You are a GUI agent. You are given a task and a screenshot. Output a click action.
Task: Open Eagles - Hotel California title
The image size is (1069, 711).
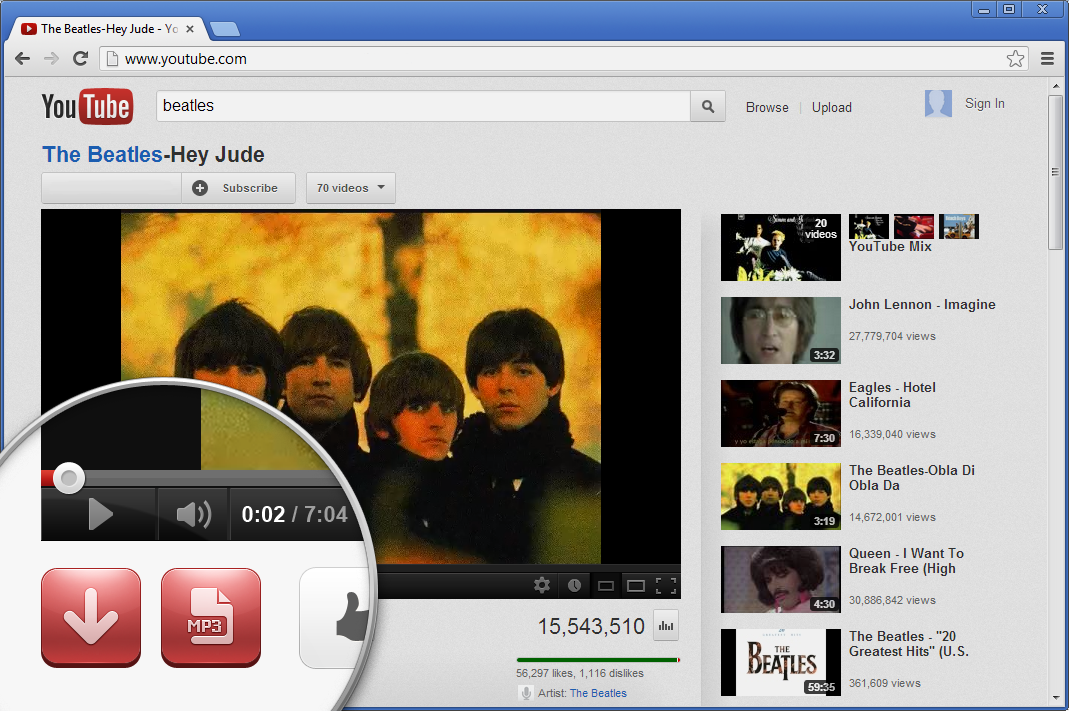892,395
